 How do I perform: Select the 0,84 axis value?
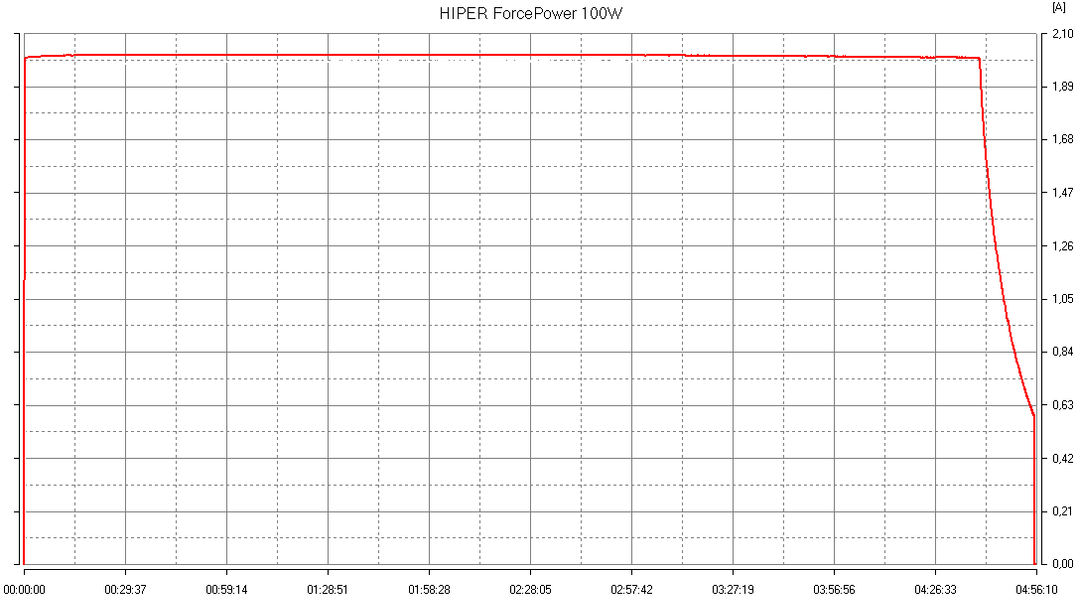pos(1062,352)
